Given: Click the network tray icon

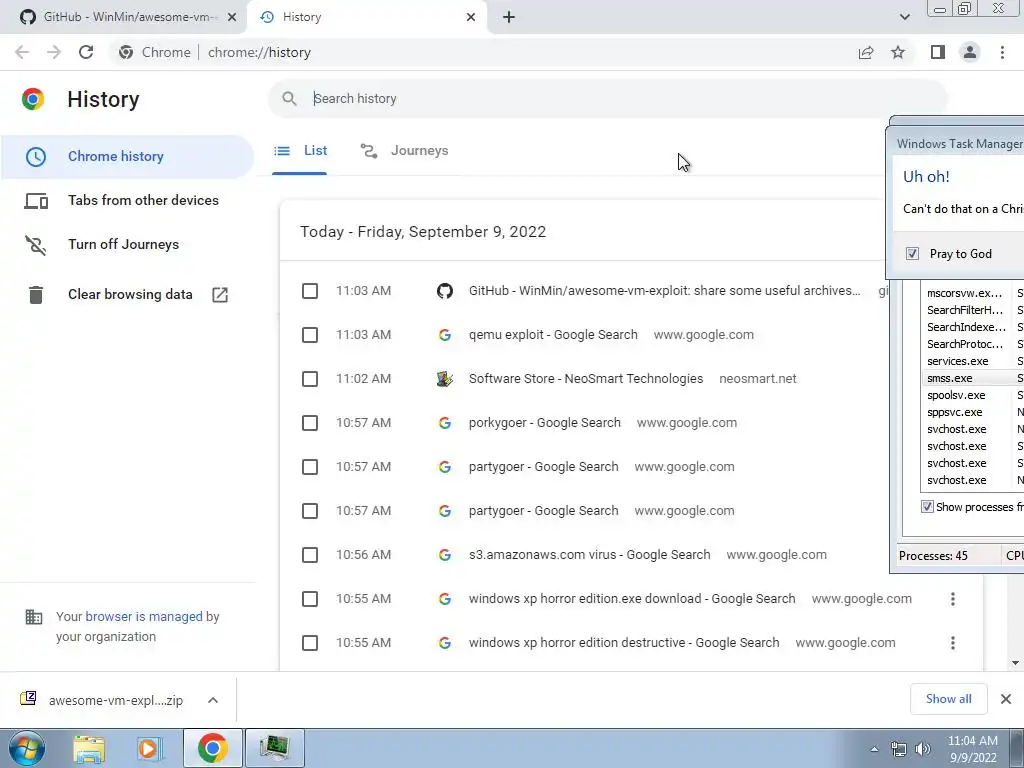Looking at the screenshot, I should point(899,749).
